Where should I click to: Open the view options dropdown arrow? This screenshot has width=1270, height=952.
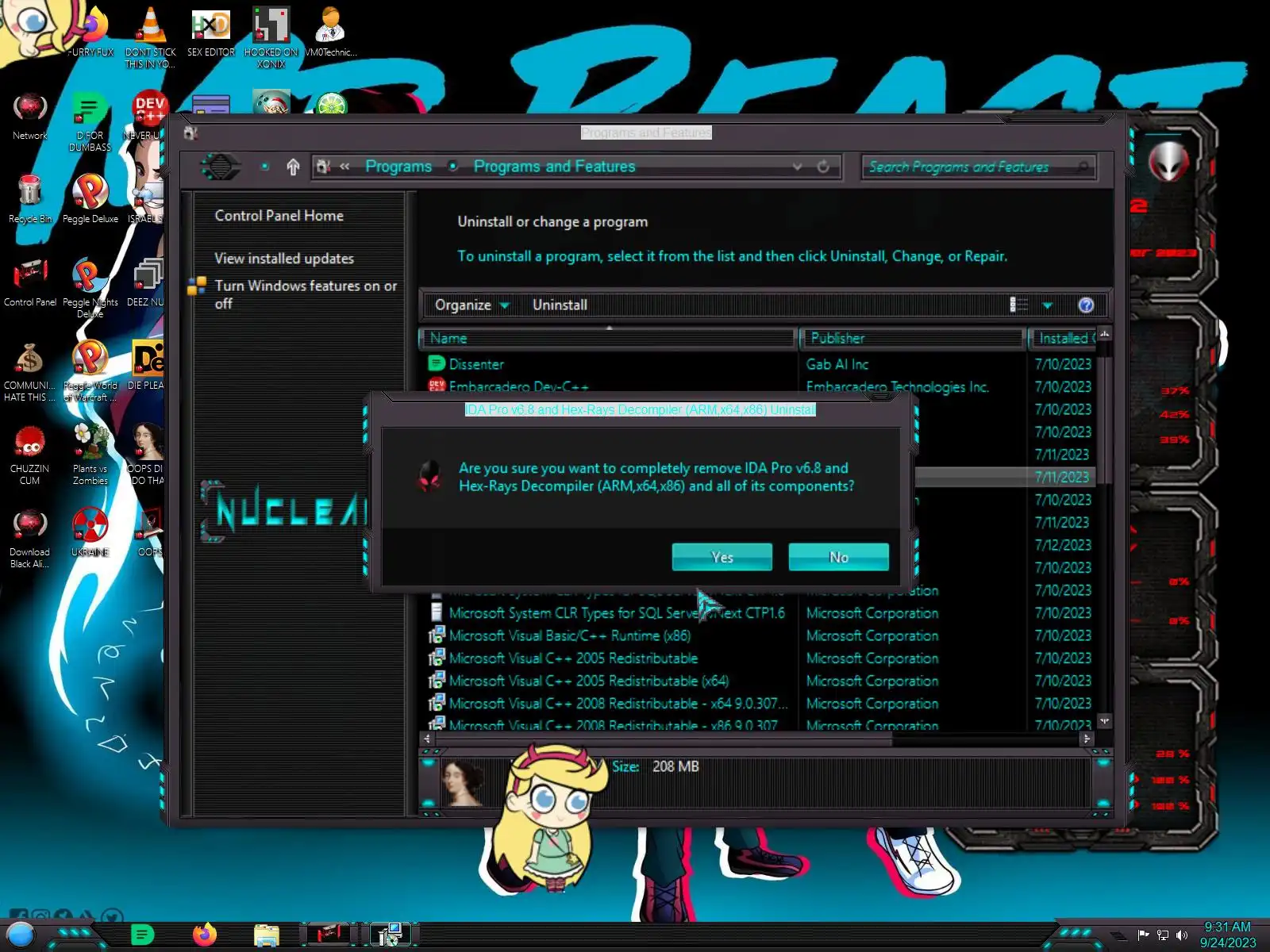click(x=1048, y=305)
